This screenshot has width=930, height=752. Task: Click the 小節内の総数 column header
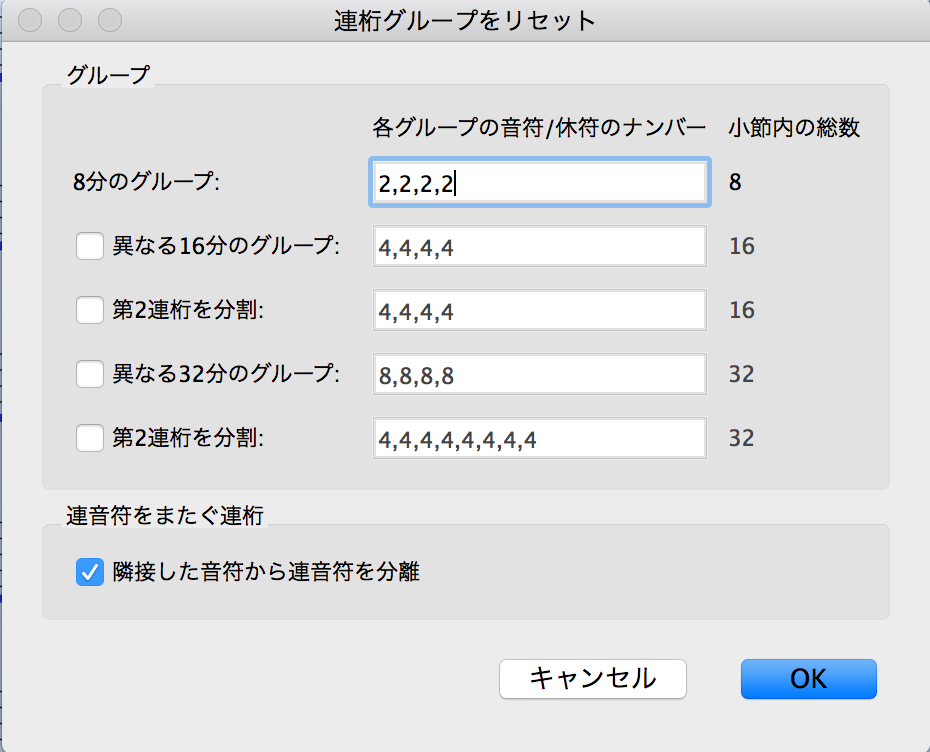(x=793, y=128)
